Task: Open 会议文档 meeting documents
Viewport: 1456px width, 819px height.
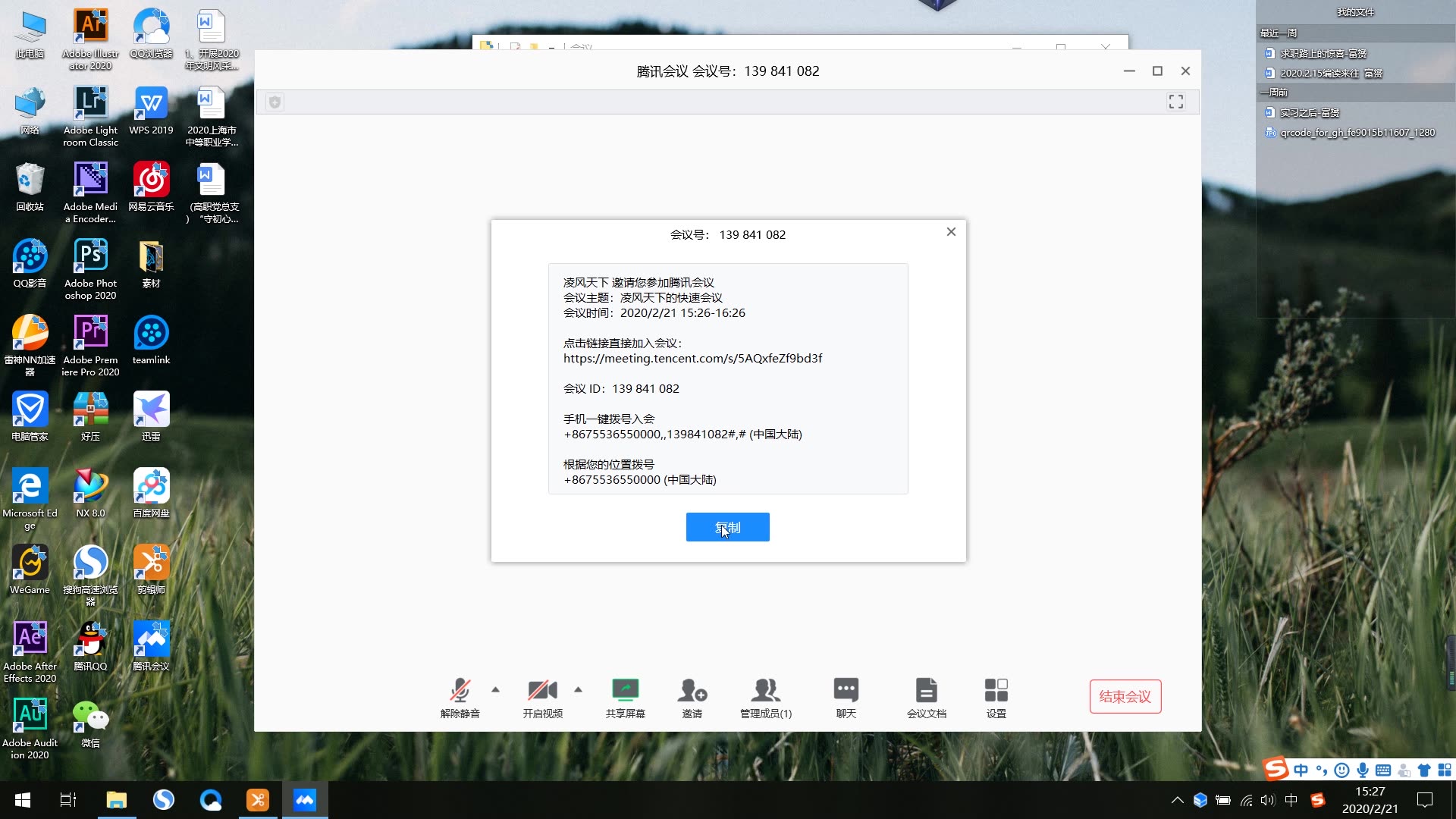Action: [926, 698]
